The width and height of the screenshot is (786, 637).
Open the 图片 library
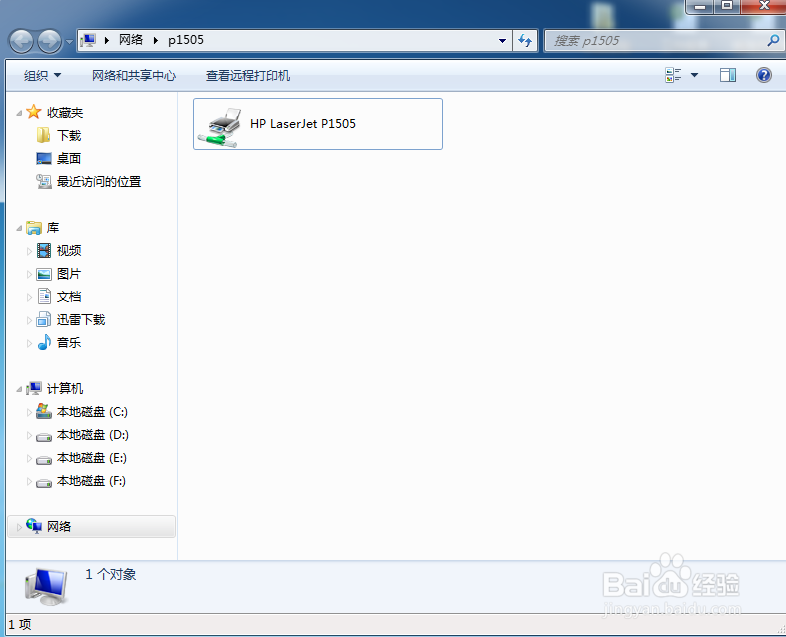[x=69, y=274]
